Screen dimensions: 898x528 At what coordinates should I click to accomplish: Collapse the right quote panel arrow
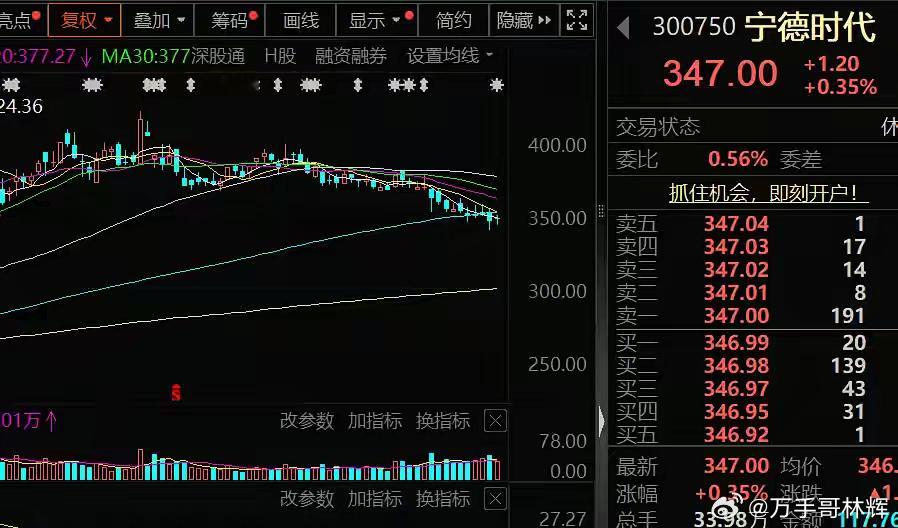point(601,421)
